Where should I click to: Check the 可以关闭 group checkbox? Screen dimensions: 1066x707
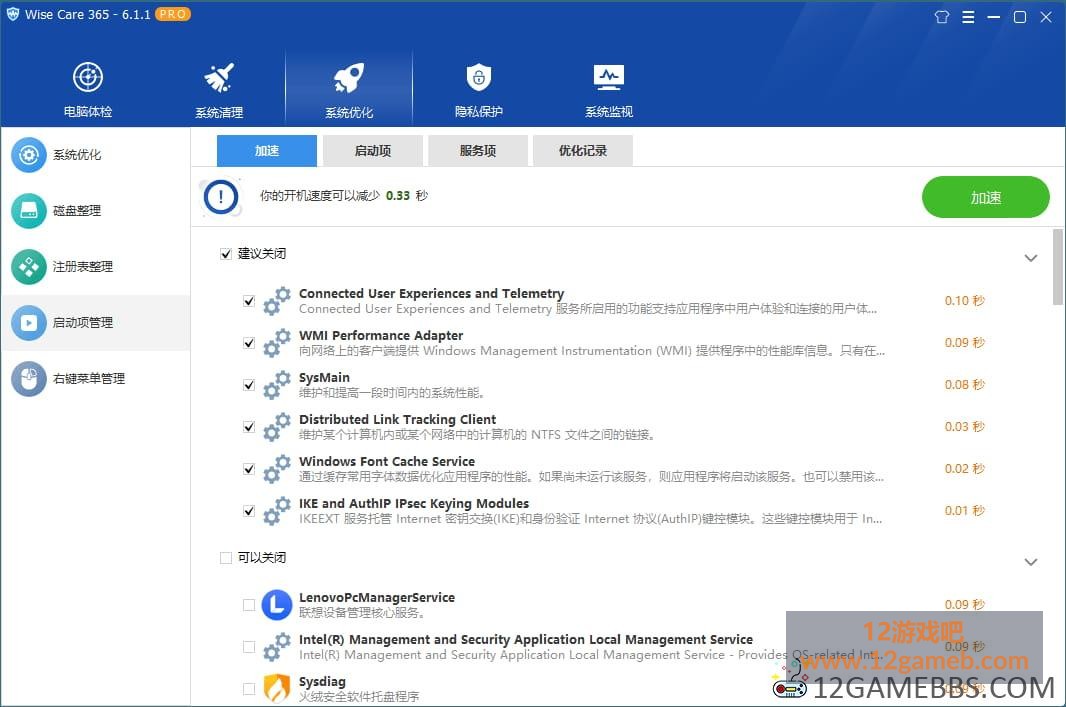(226, 557)
